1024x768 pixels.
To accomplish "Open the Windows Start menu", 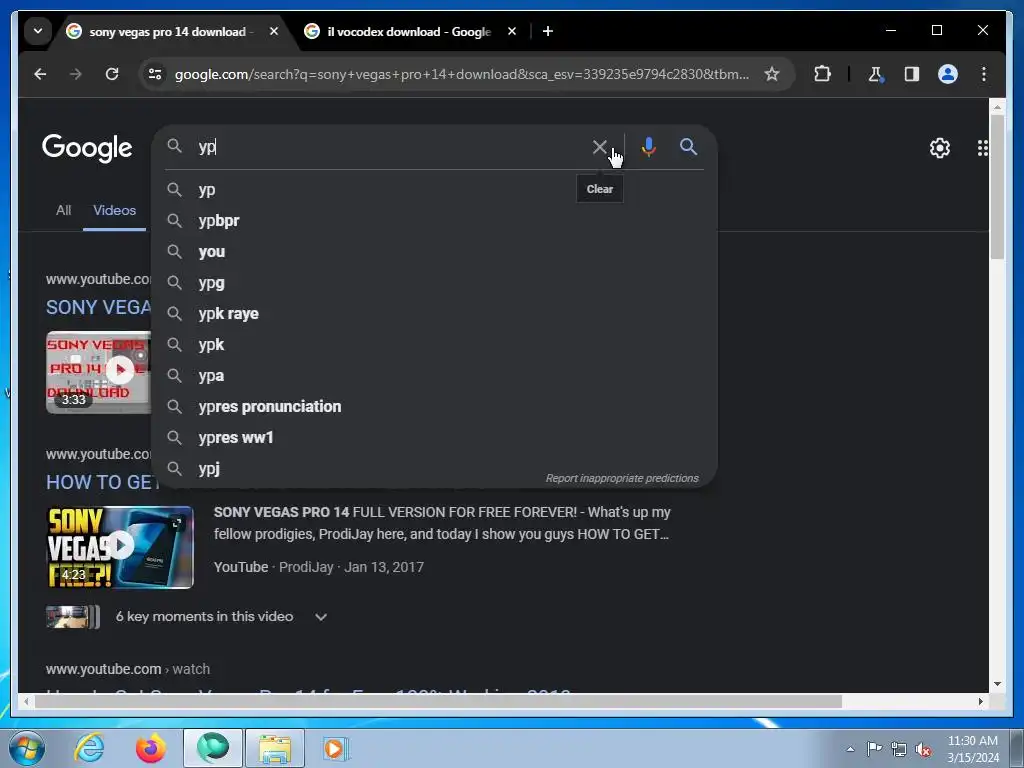I will (26, 748).
